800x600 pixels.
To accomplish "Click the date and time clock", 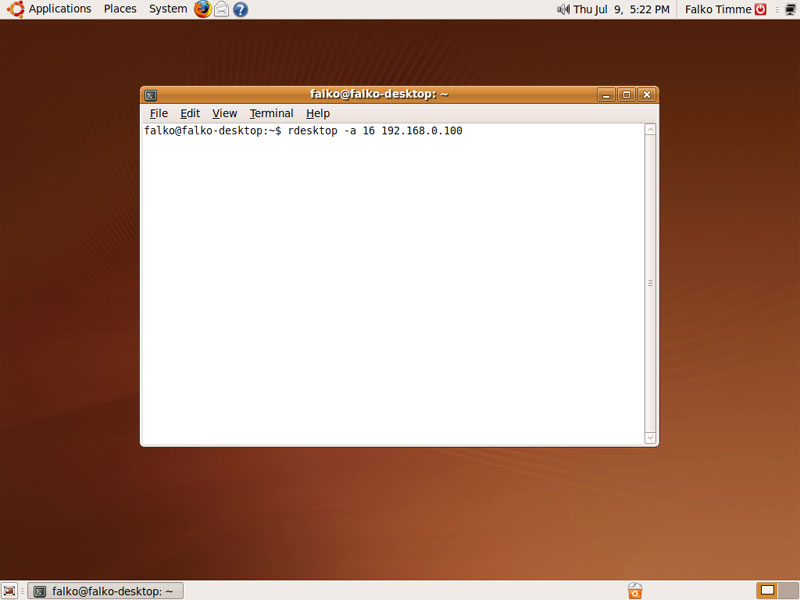I will click(x=621, y=9).
